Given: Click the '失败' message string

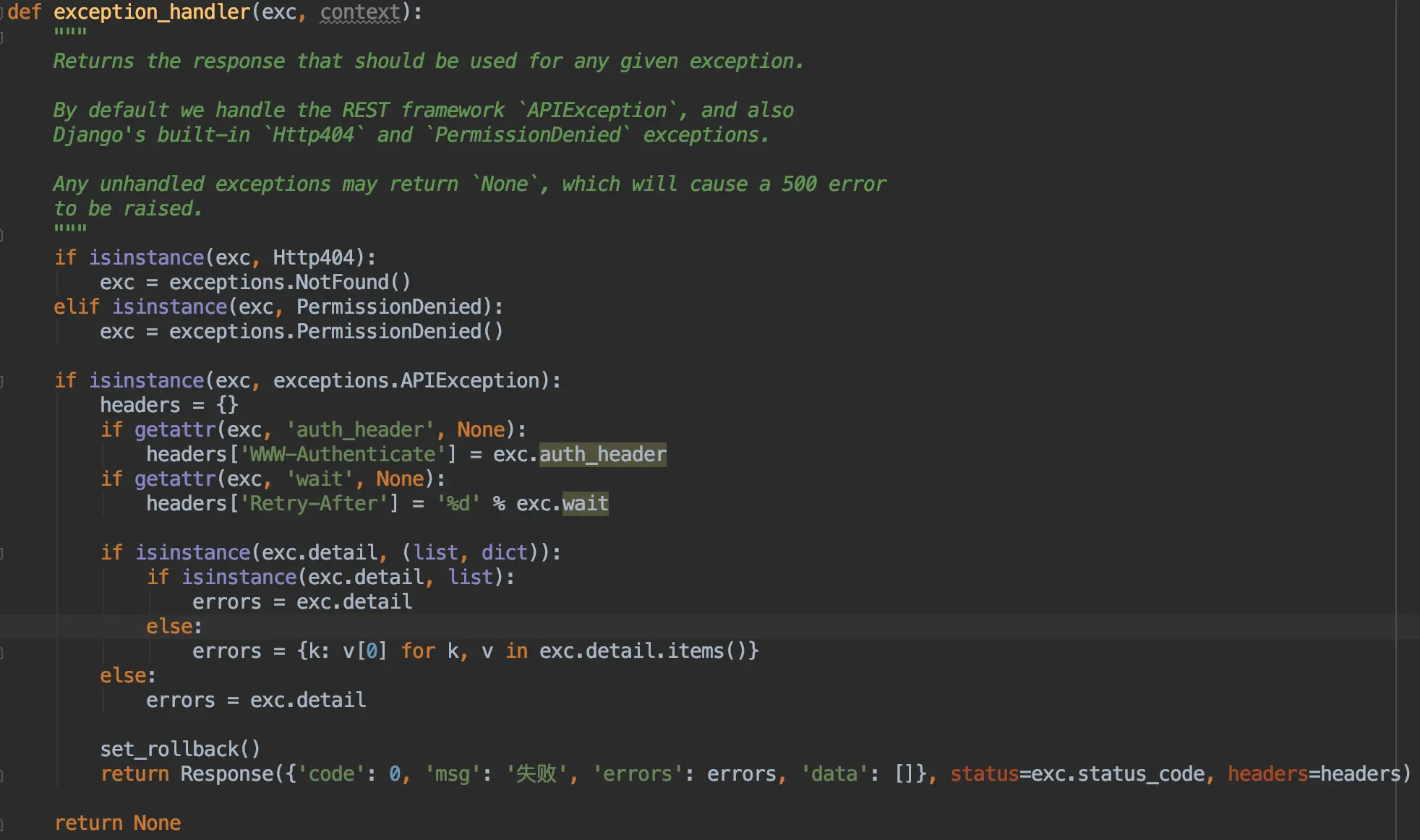Looking at the screenshot, I should [x=536, y=774].
